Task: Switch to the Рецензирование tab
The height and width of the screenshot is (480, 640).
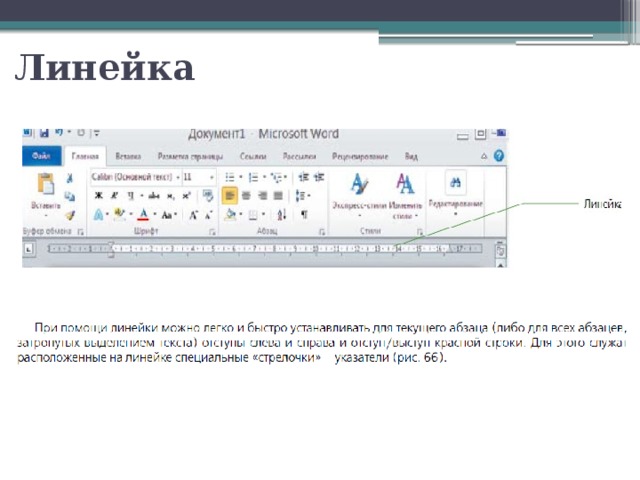Action: (360, 156)
